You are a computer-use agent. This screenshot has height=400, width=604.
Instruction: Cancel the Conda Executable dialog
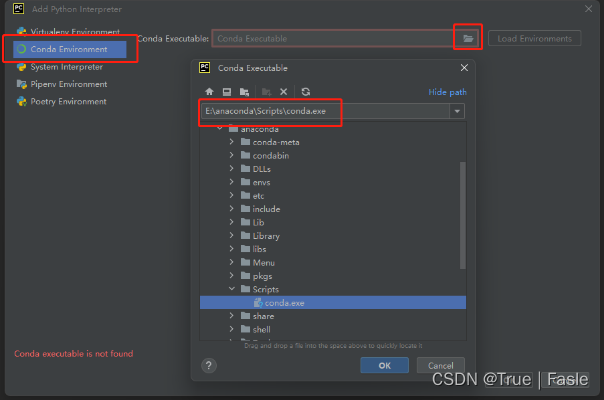[441, 365]
